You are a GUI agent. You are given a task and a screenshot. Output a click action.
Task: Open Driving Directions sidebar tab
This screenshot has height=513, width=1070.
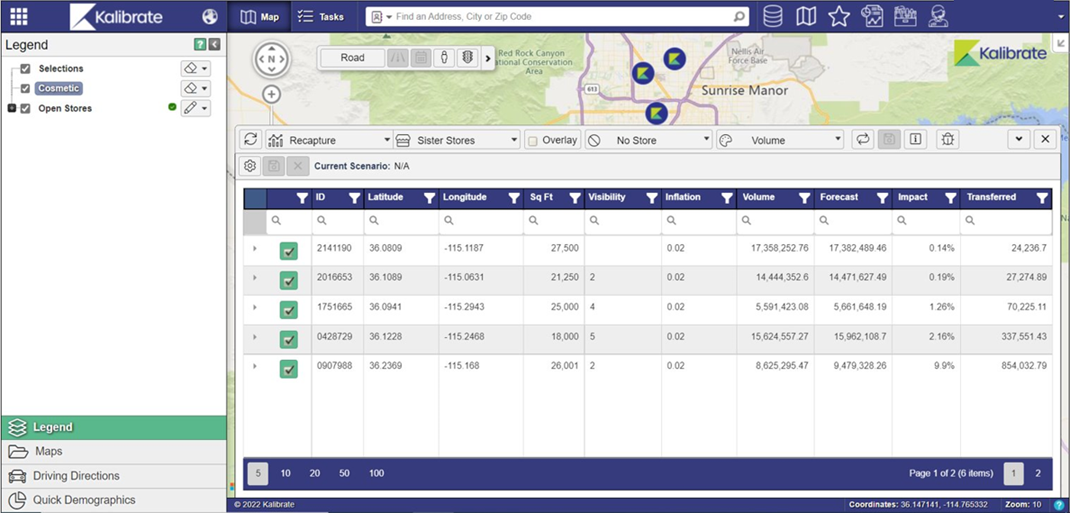[x=113, y=476]
